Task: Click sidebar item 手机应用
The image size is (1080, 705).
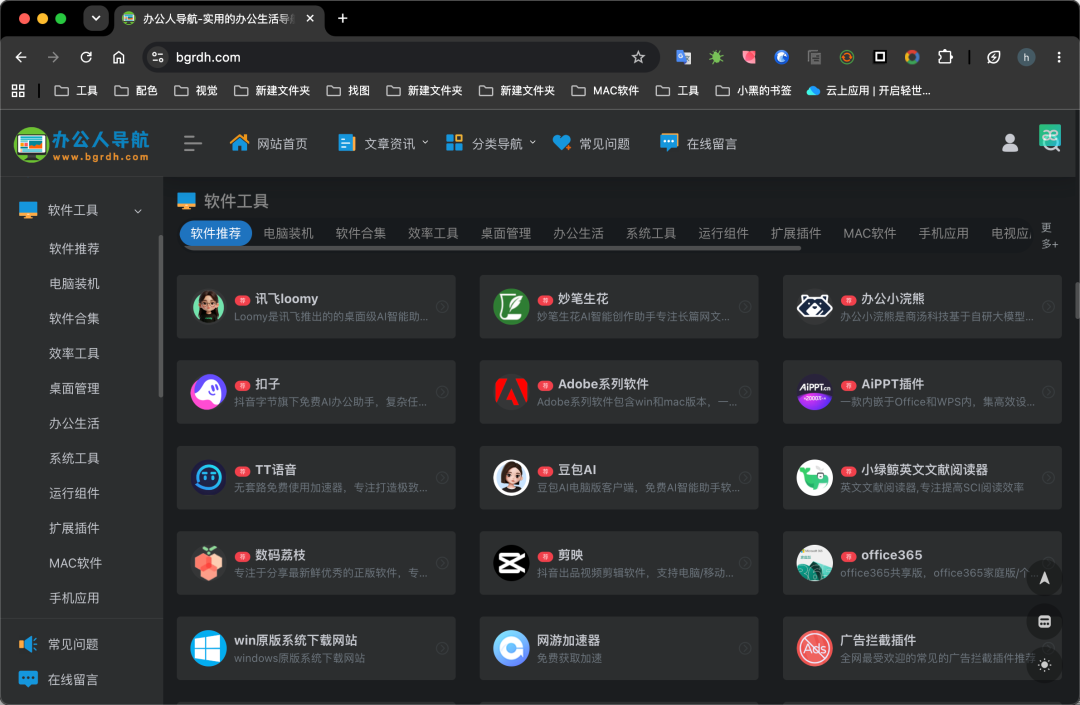Action: click(74, 598)
